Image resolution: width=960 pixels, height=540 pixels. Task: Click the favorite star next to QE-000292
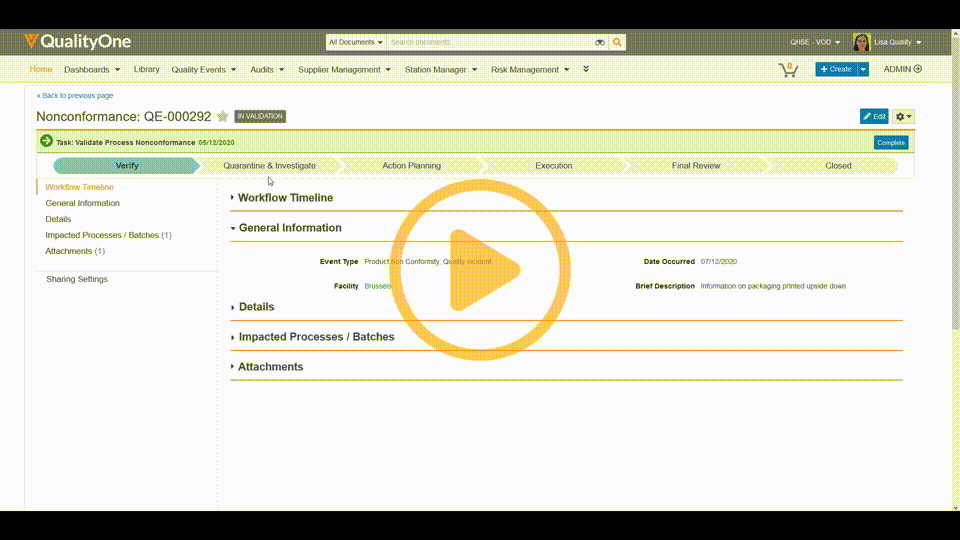click(223, 116)
